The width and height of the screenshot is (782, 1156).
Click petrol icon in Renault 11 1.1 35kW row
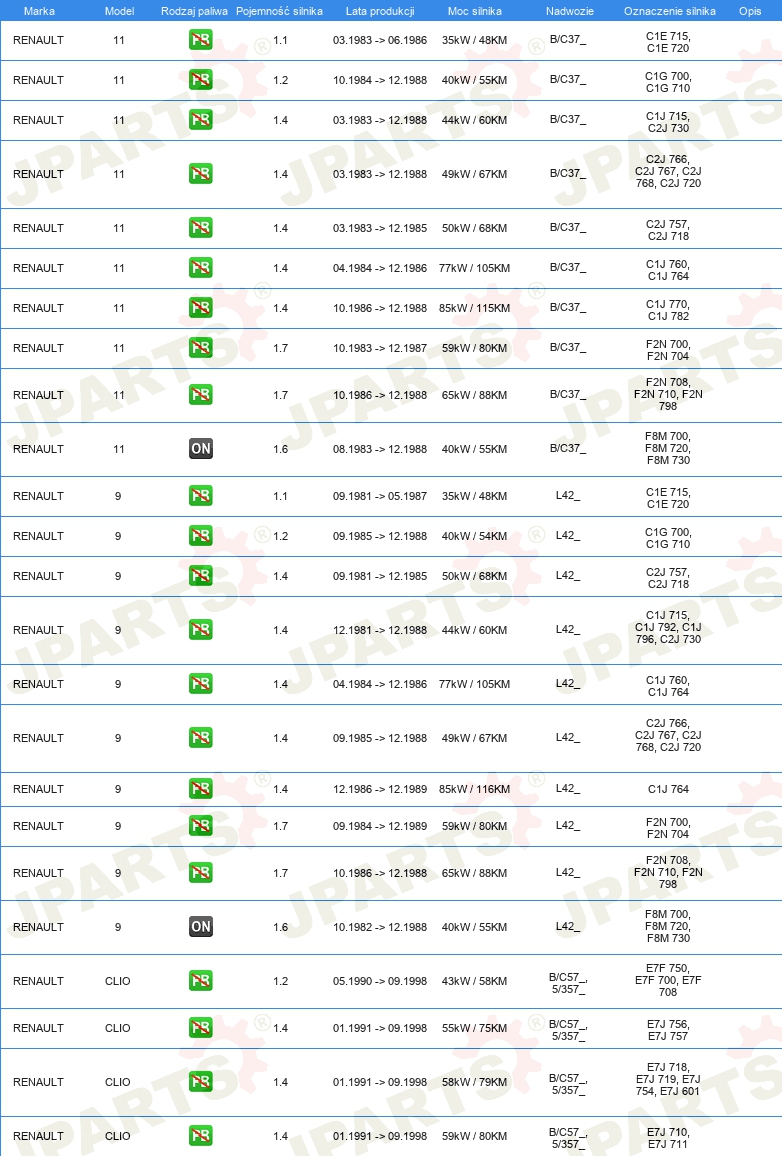click(200, 40)
